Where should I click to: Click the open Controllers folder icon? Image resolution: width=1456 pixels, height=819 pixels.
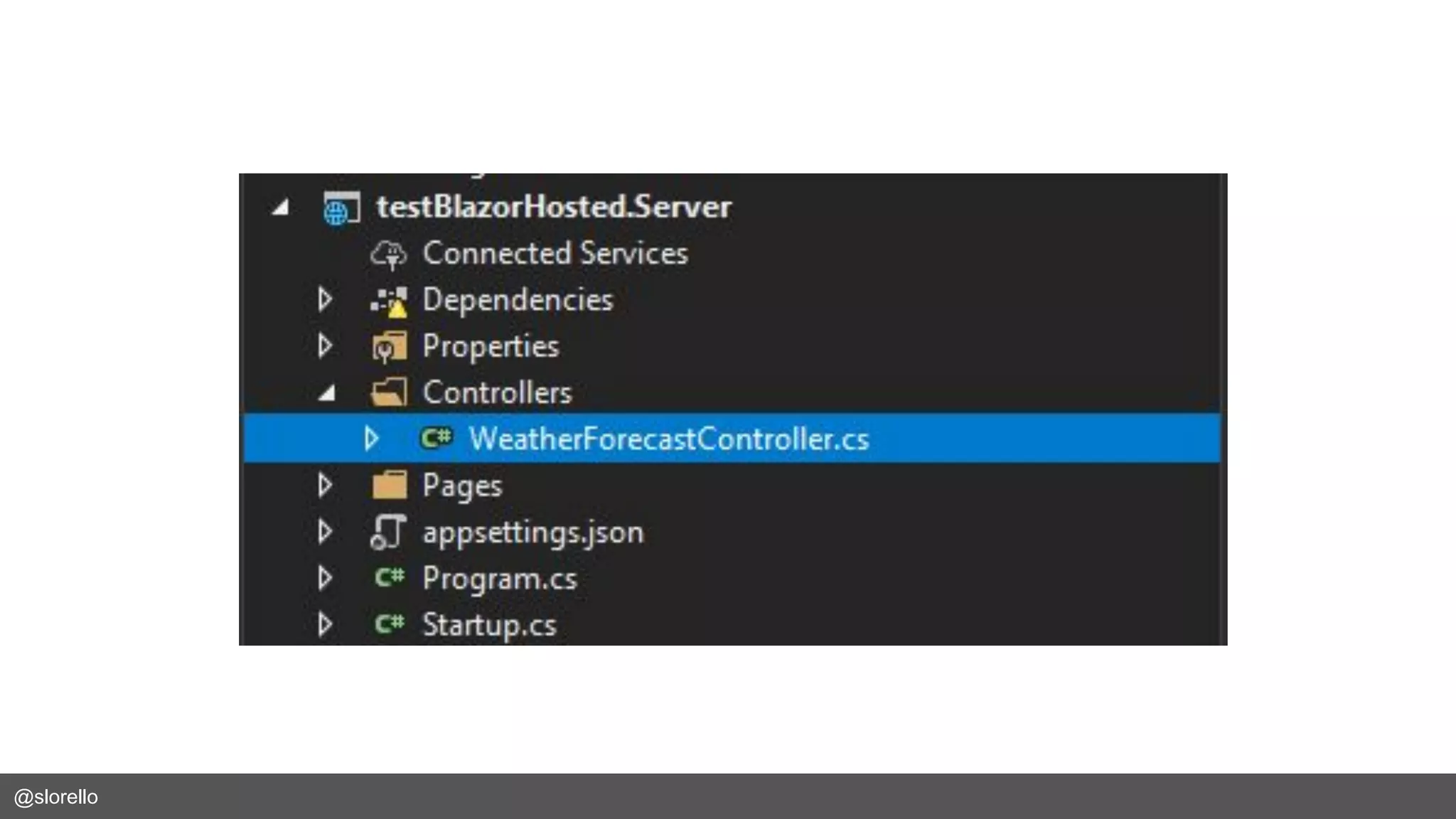point(389,392)
